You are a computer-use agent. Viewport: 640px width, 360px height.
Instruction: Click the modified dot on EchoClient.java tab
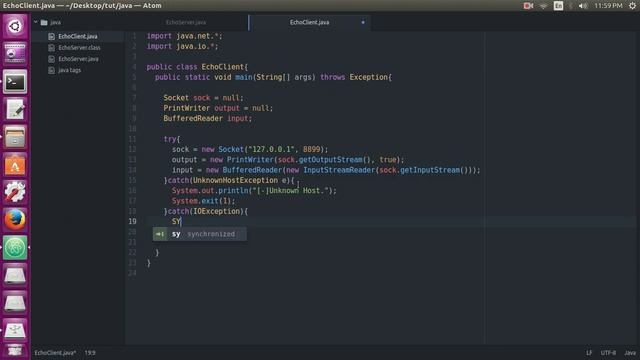[363, 22]
